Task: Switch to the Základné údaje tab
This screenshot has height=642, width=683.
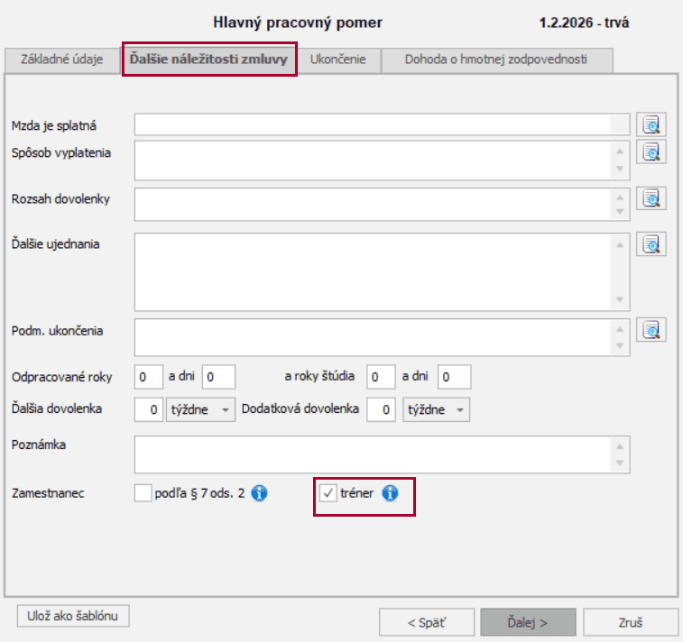Action: click(x=62, y=60)
